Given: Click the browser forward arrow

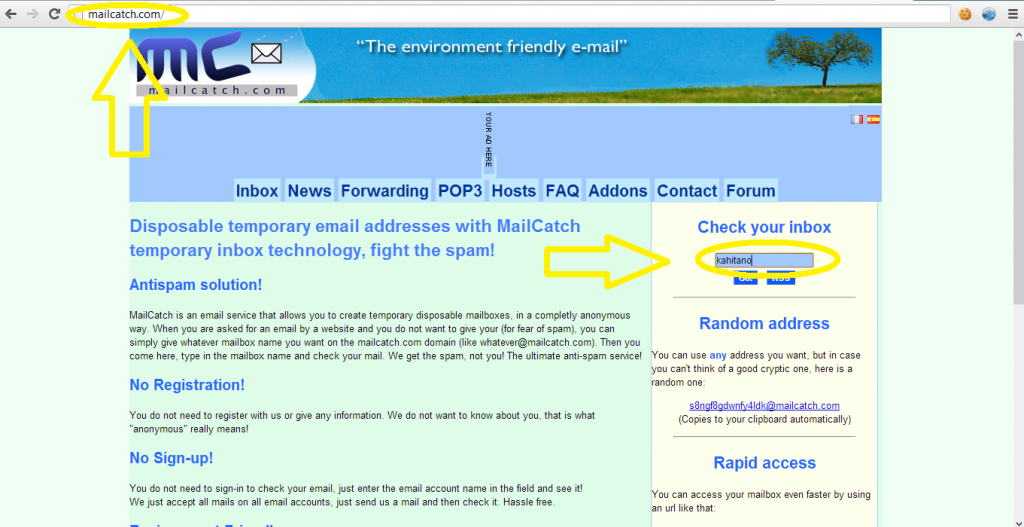Looking at the screenshot, I should pos(32,15).
